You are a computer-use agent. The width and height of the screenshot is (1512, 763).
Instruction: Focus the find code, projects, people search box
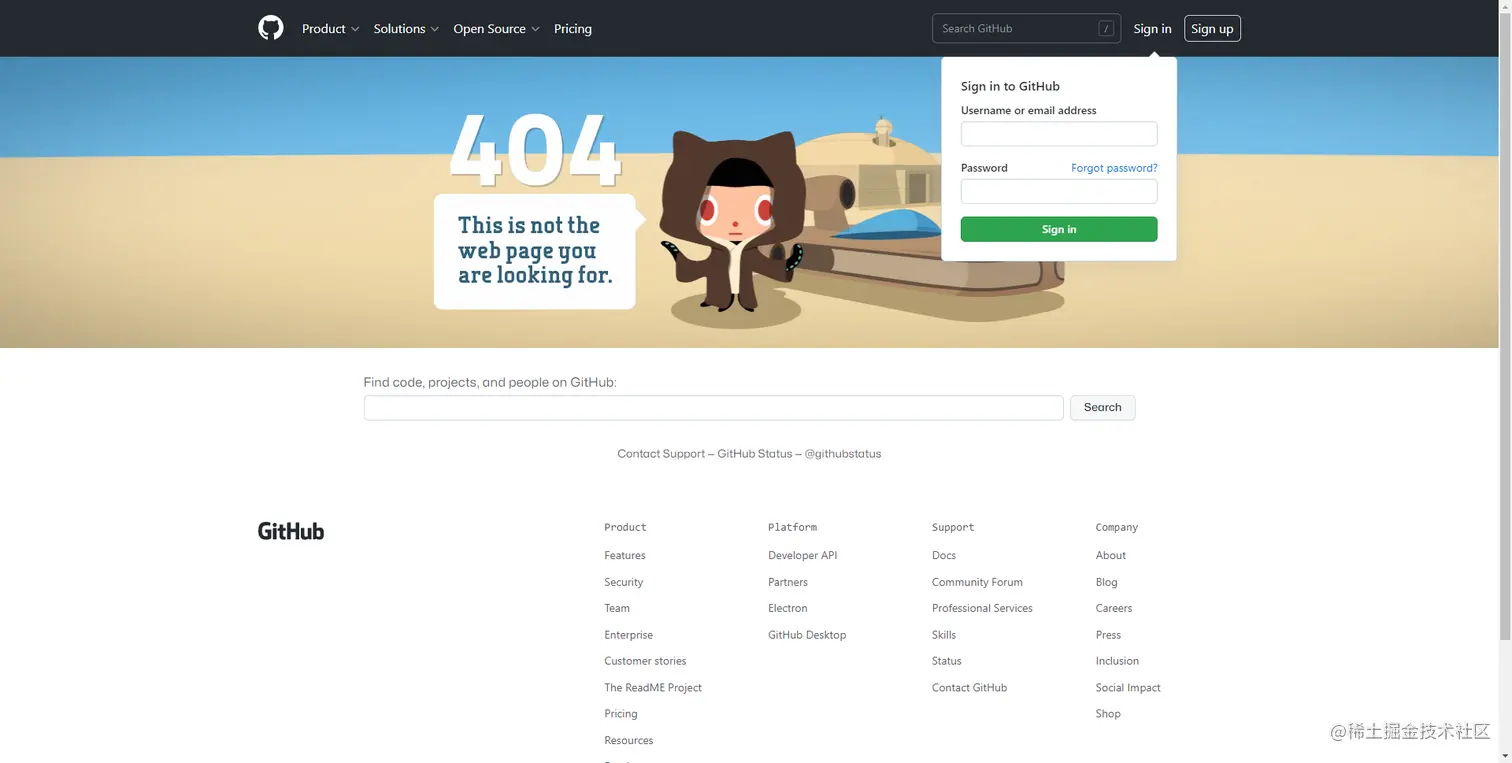click(x=713, y=408)
